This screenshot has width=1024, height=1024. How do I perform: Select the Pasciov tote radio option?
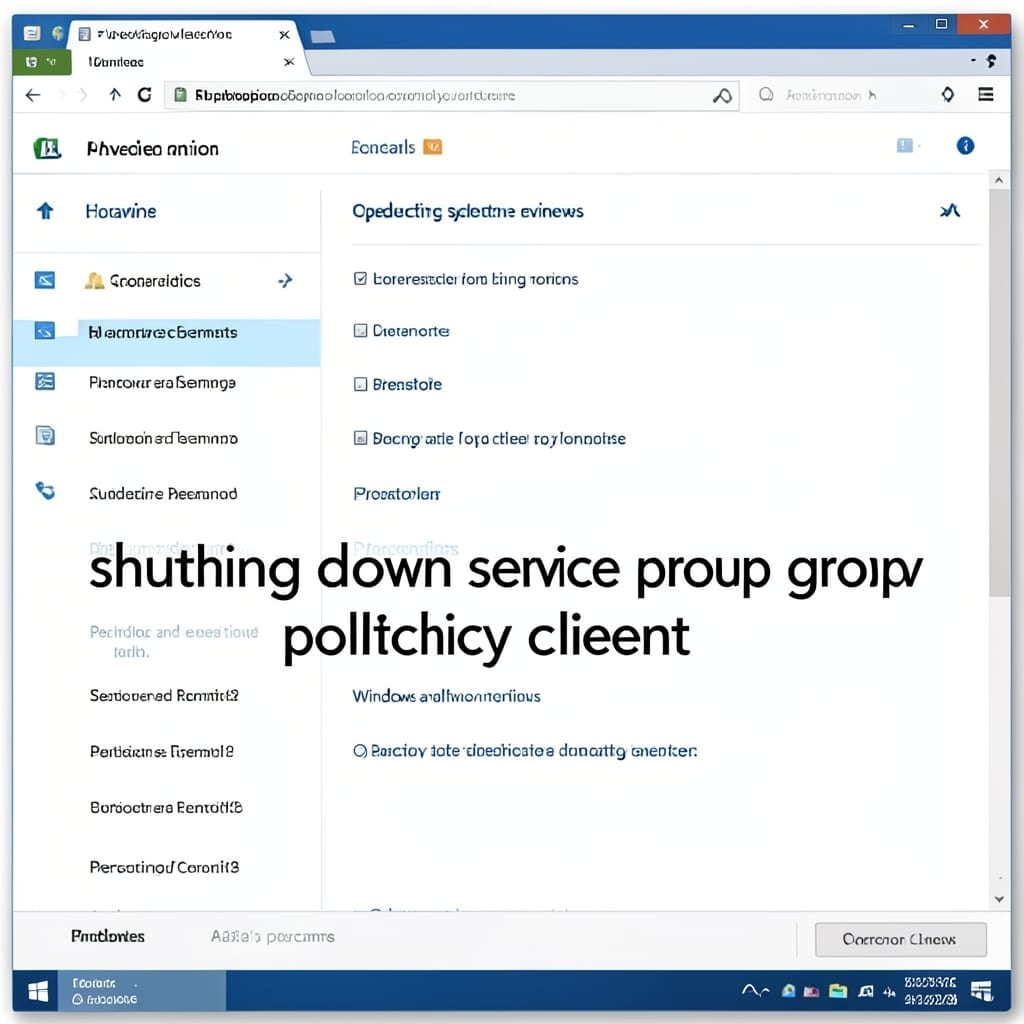360,751
